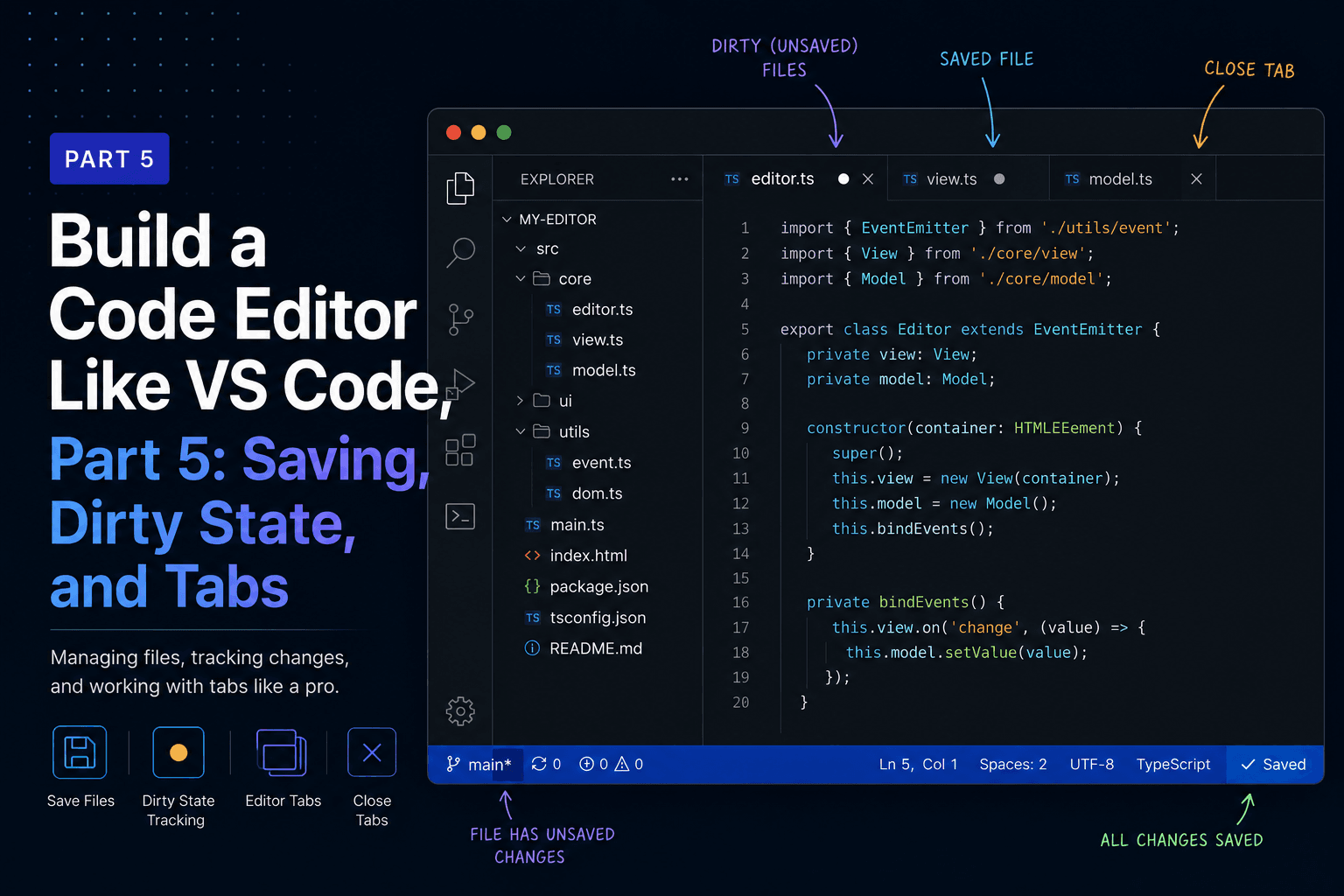Click info icon beside README.md
This screenshot has height=896, width=1344.
[x=532, y=648]
